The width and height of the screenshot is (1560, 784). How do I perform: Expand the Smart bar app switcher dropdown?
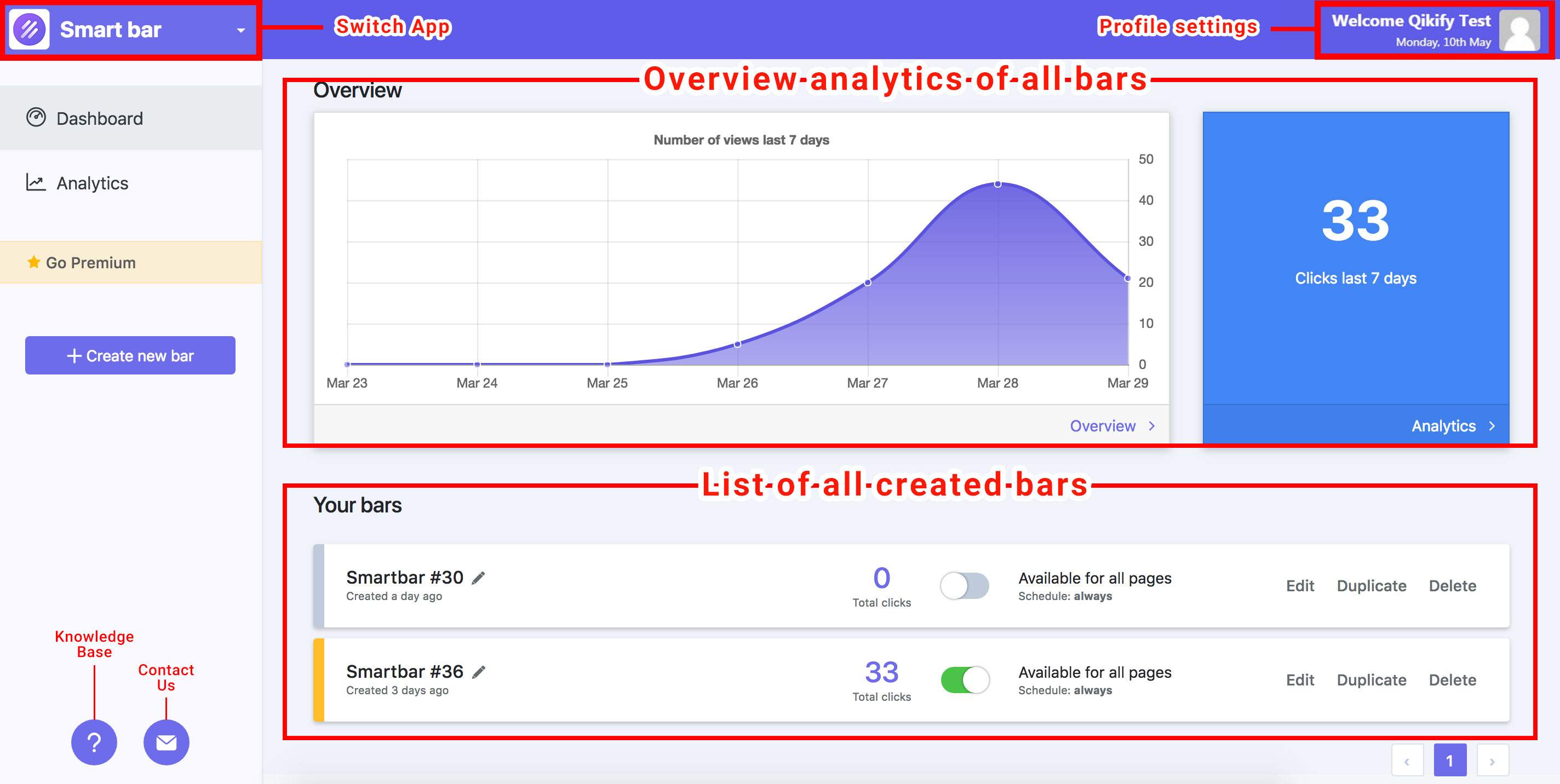tap(240, 30)
